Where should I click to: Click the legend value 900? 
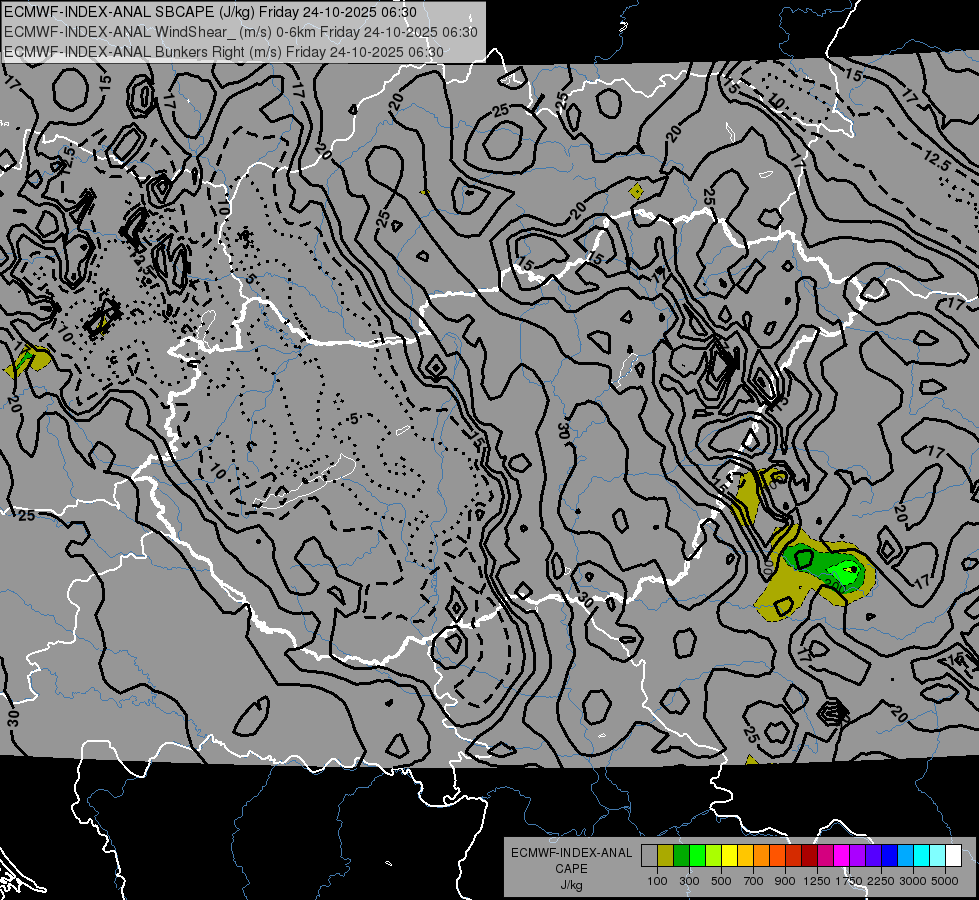point(785,881)
